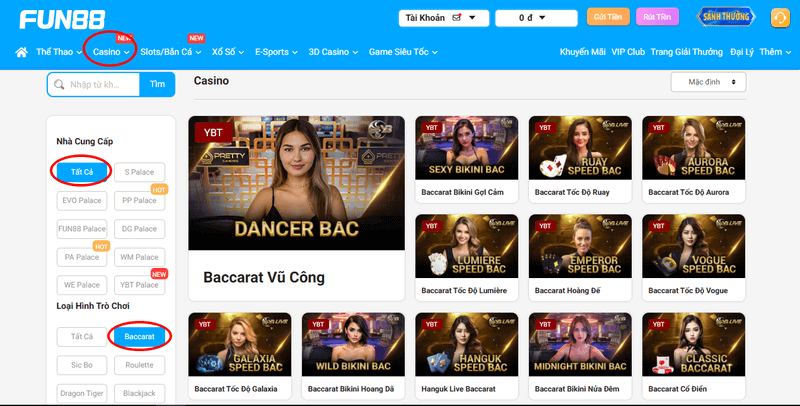Open Ruay Speed Bac game thumbnail
The height and width of the screenshot is (406, 800).
580,148
